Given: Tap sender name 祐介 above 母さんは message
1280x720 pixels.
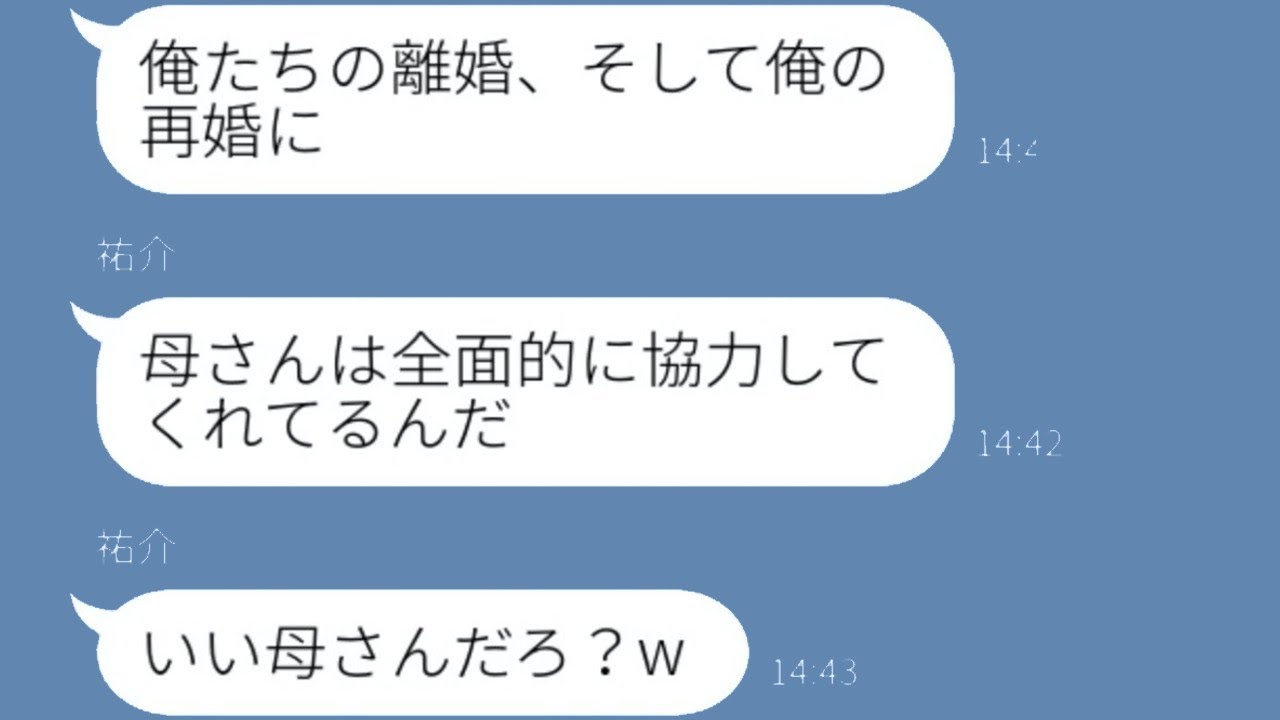Looking at the screenshot, I should pyautogui.click(x=135, y=256).
